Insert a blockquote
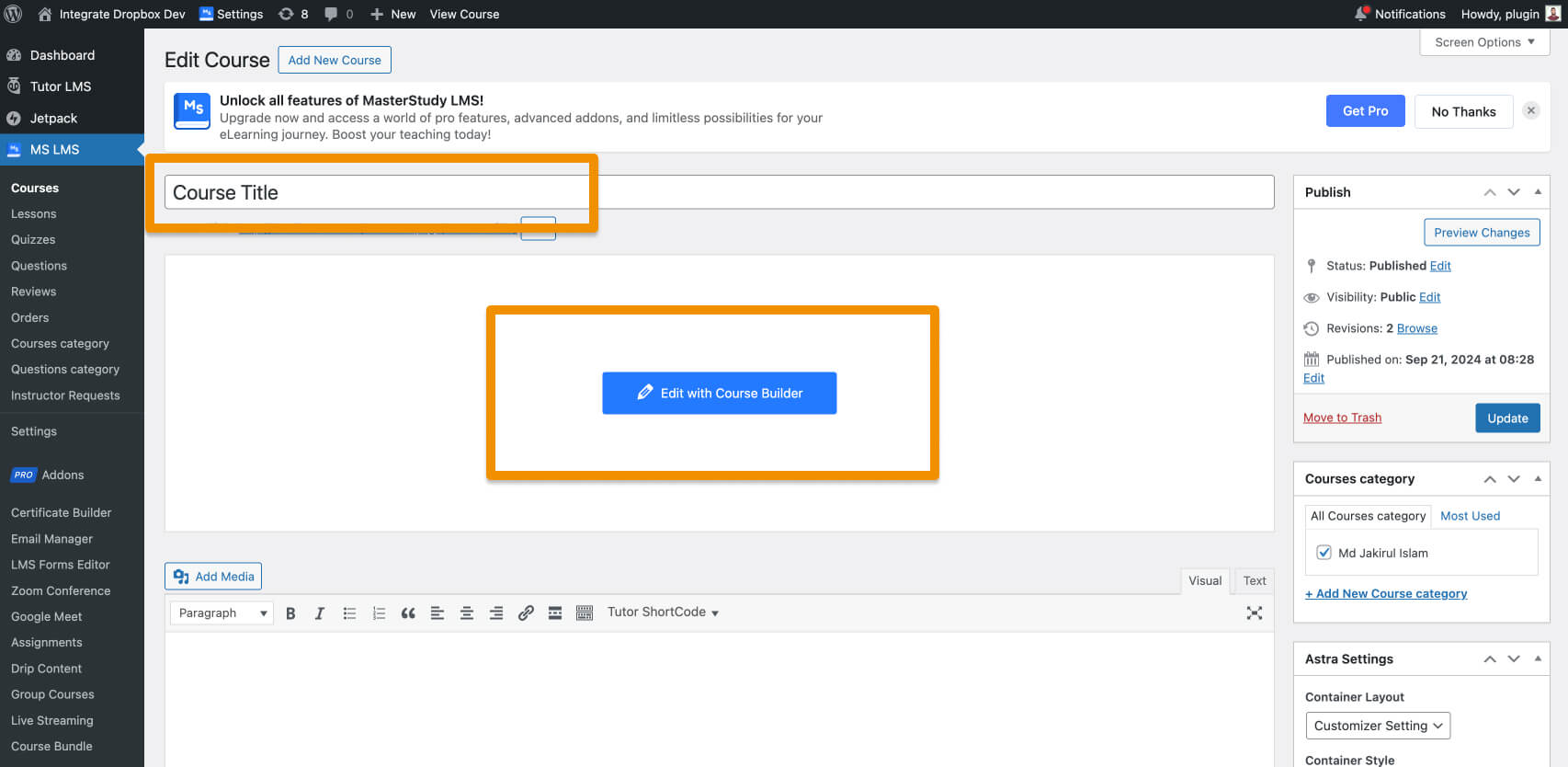The image size is (1568, 767). [408, 613]
